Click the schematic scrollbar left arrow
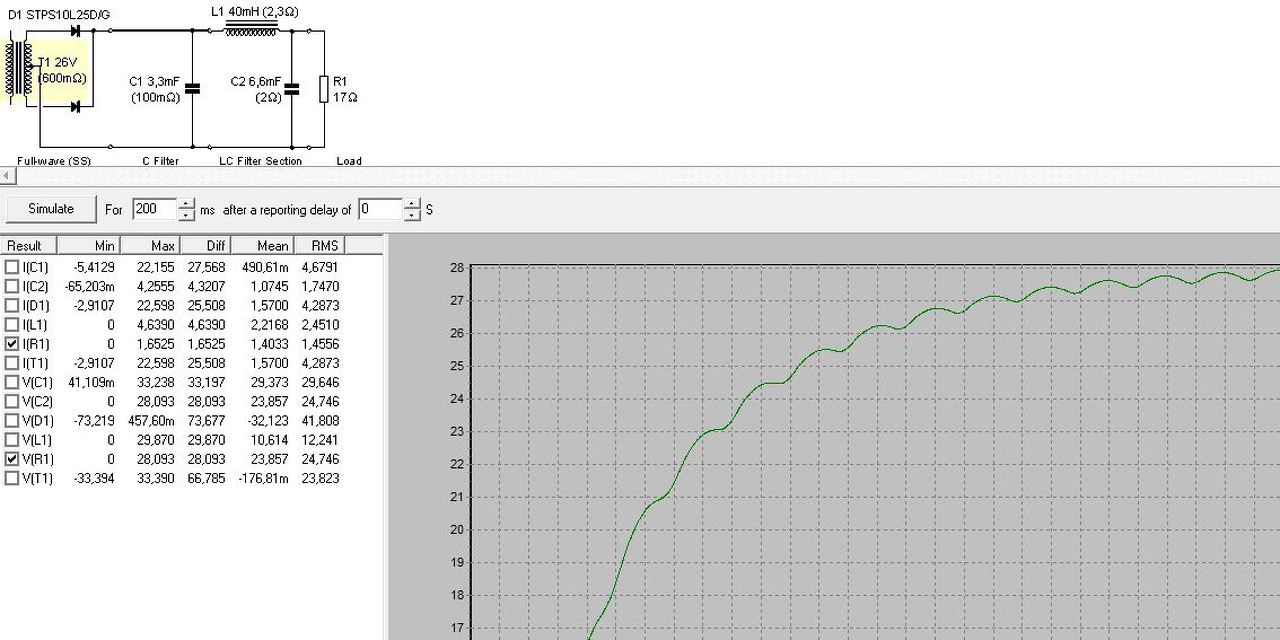The height and width of the screenshot is (640, 1280). pyautogui.click(x=8, y=176)
